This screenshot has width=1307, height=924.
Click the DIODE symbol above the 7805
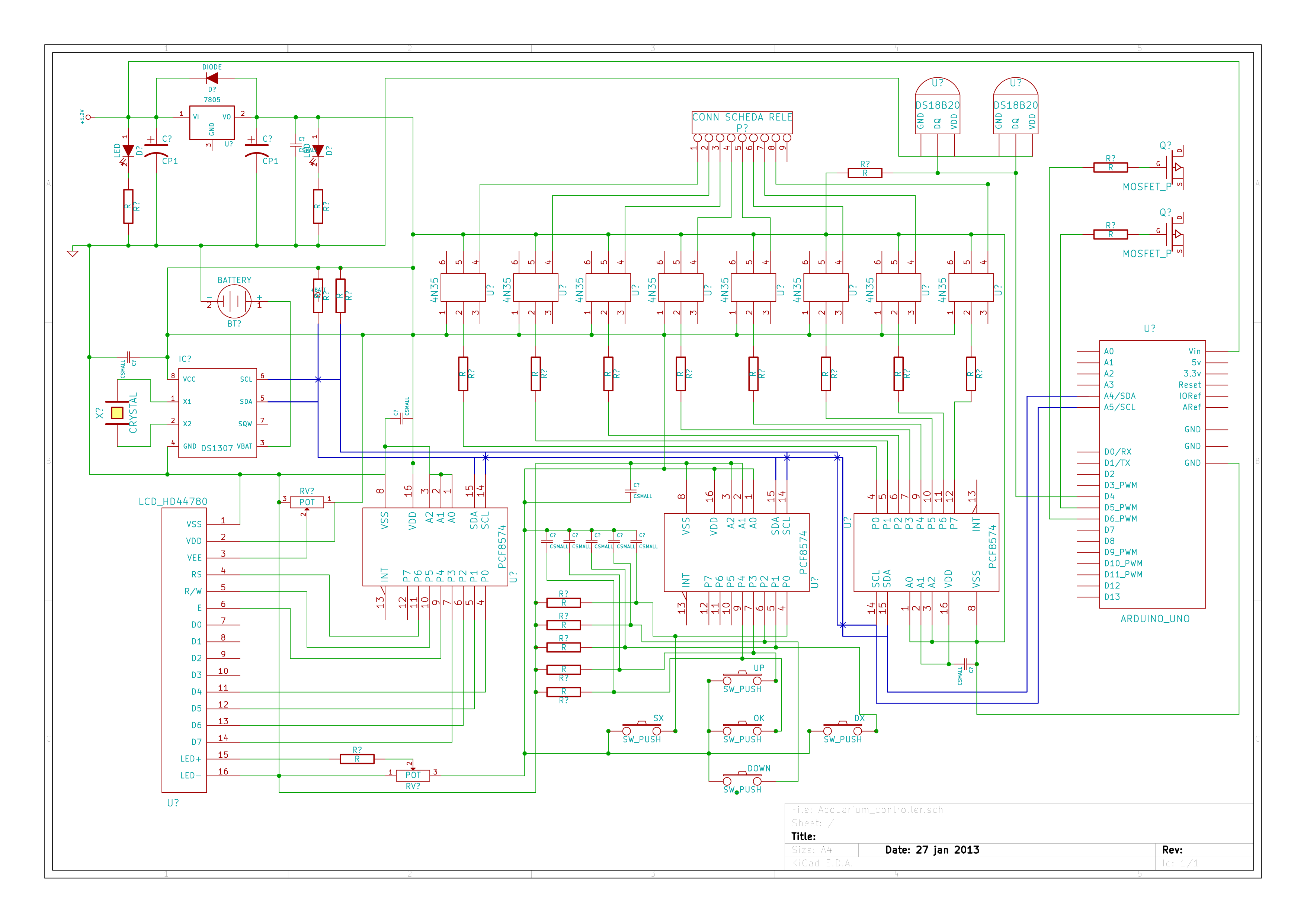tap(212, 78)
